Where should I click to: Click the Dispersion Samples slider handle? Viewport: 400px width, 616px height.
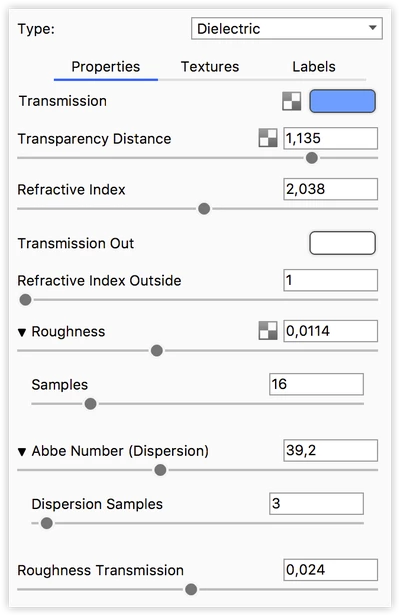pos(47,523)
